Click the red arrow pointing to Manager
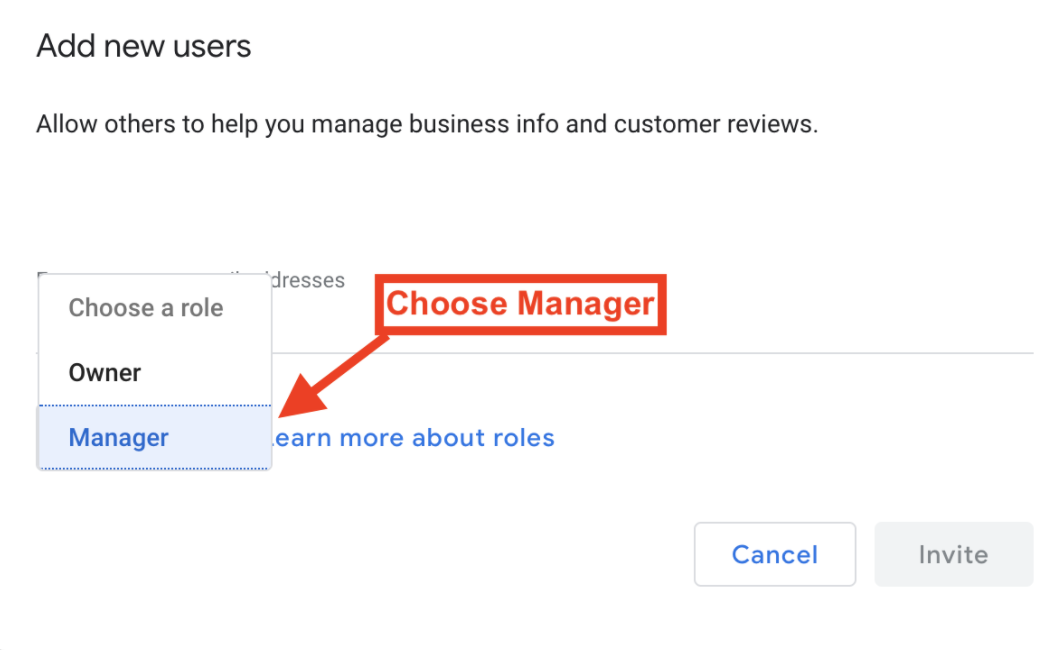 coord(332,378)
